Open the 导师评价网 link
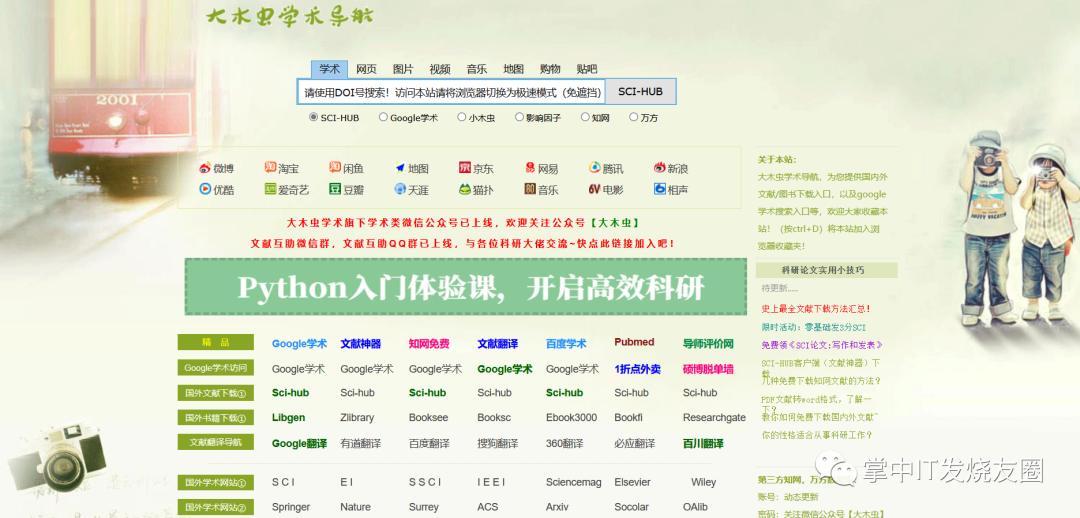The width and height of the screenshot is (1080, 518). (708, 344)
